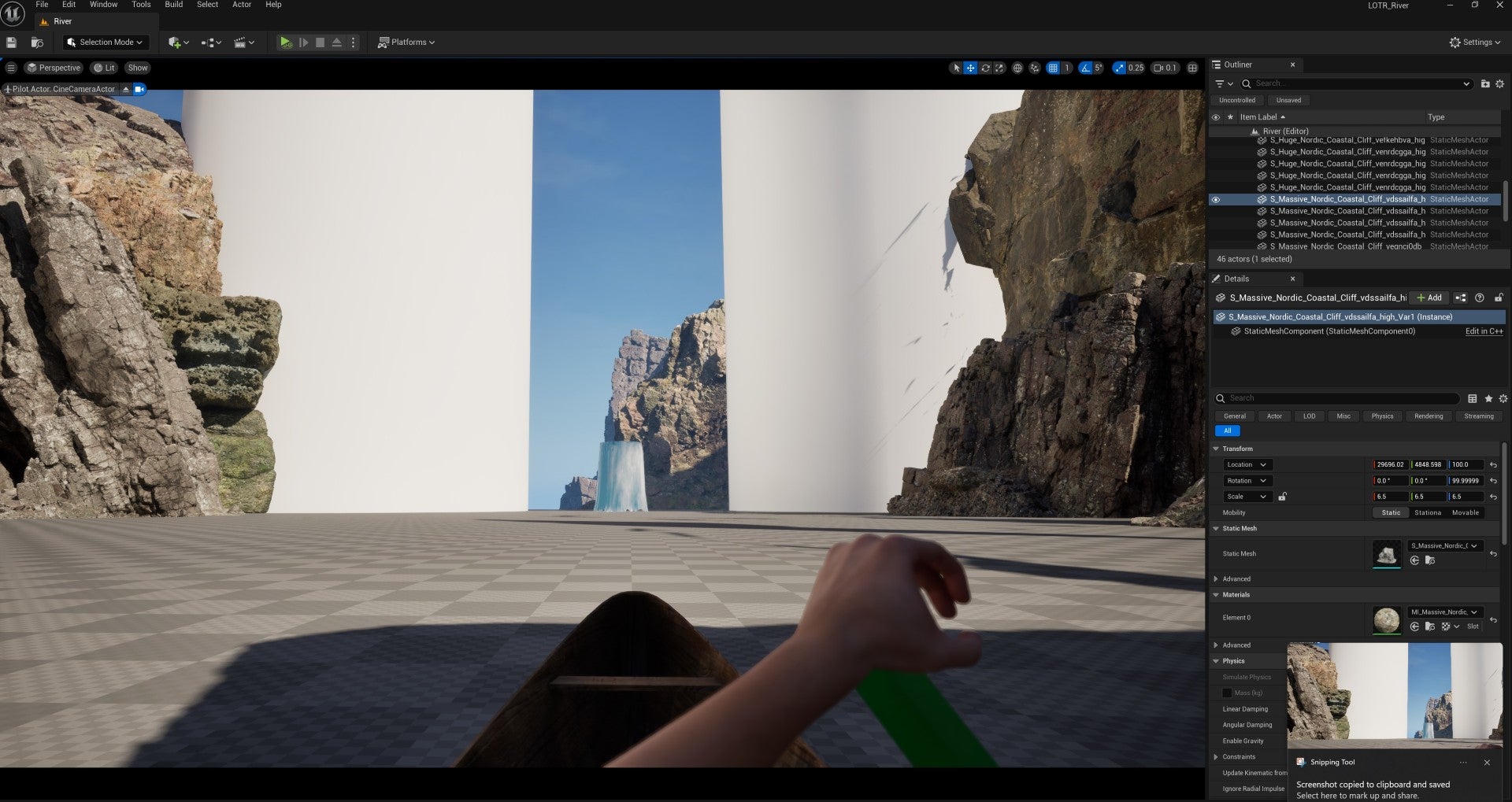Switch to the Rendering category tab
Image resolution: width=1512 pixels, height=802 pixels.
(x=1428, y=416)
